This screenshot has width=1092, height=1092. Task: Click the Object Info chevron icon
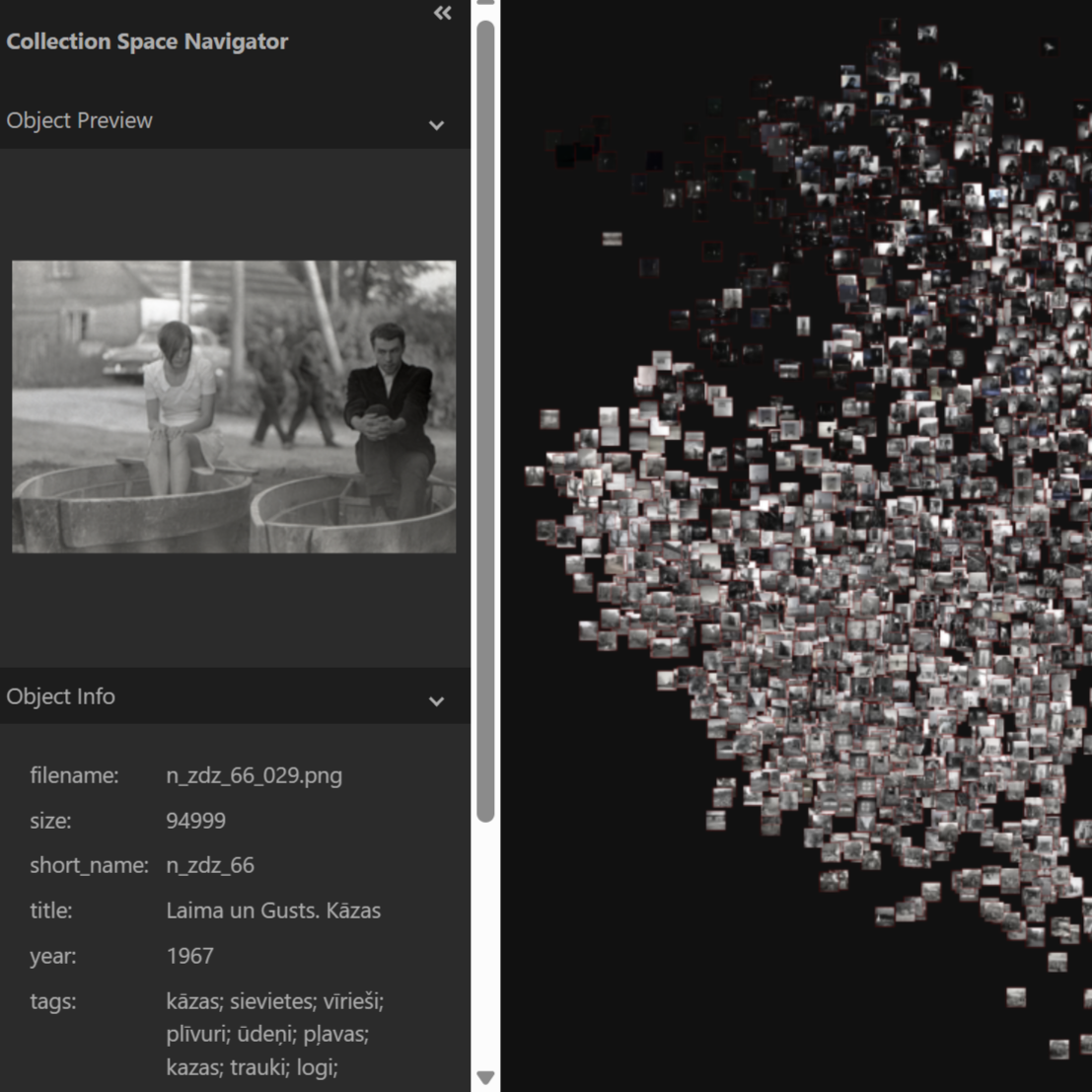[x=437, y=701]
